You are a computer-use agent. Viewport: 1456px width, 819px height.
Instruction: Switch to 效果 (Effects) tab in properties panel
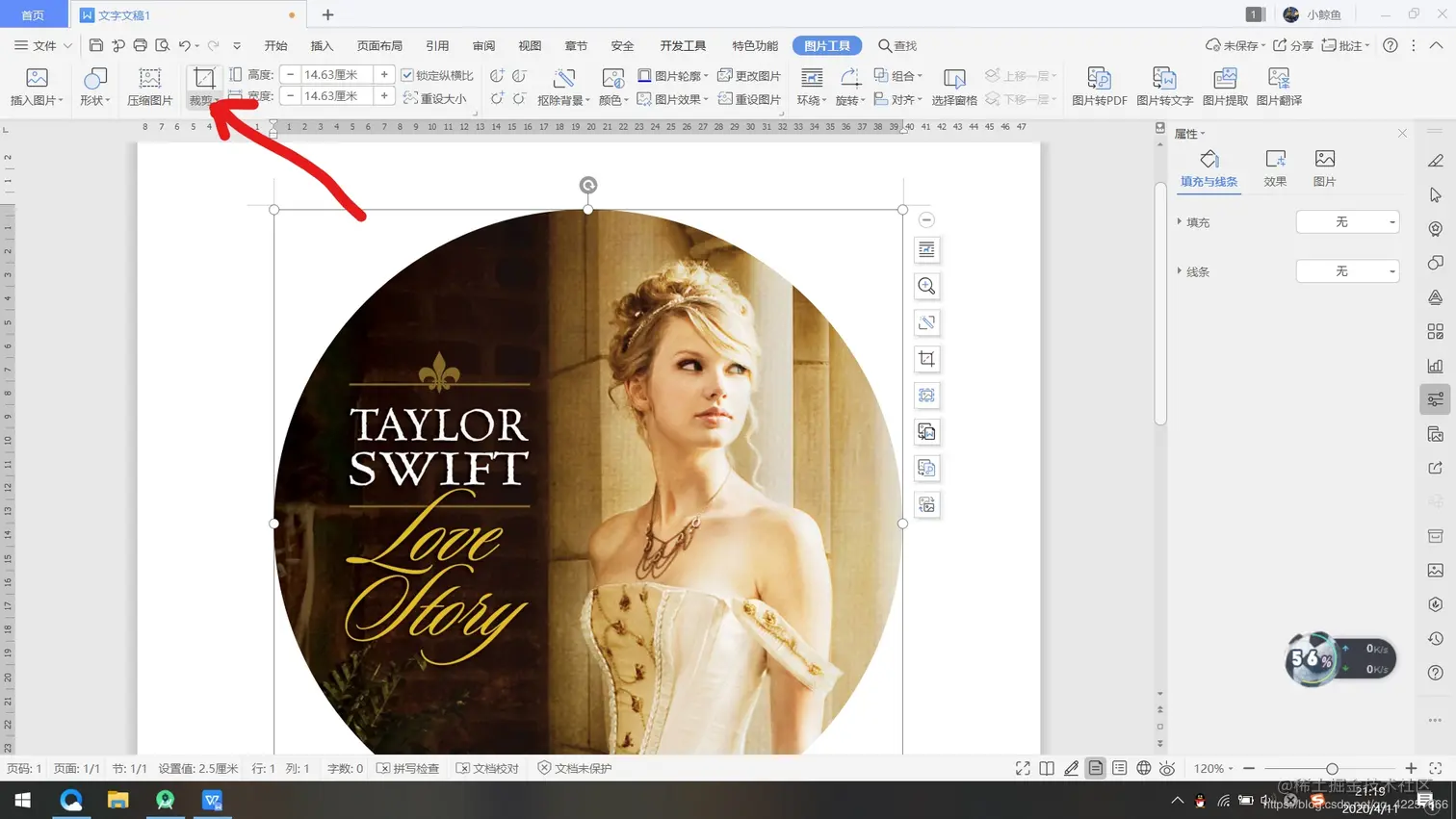(1275, 167)
